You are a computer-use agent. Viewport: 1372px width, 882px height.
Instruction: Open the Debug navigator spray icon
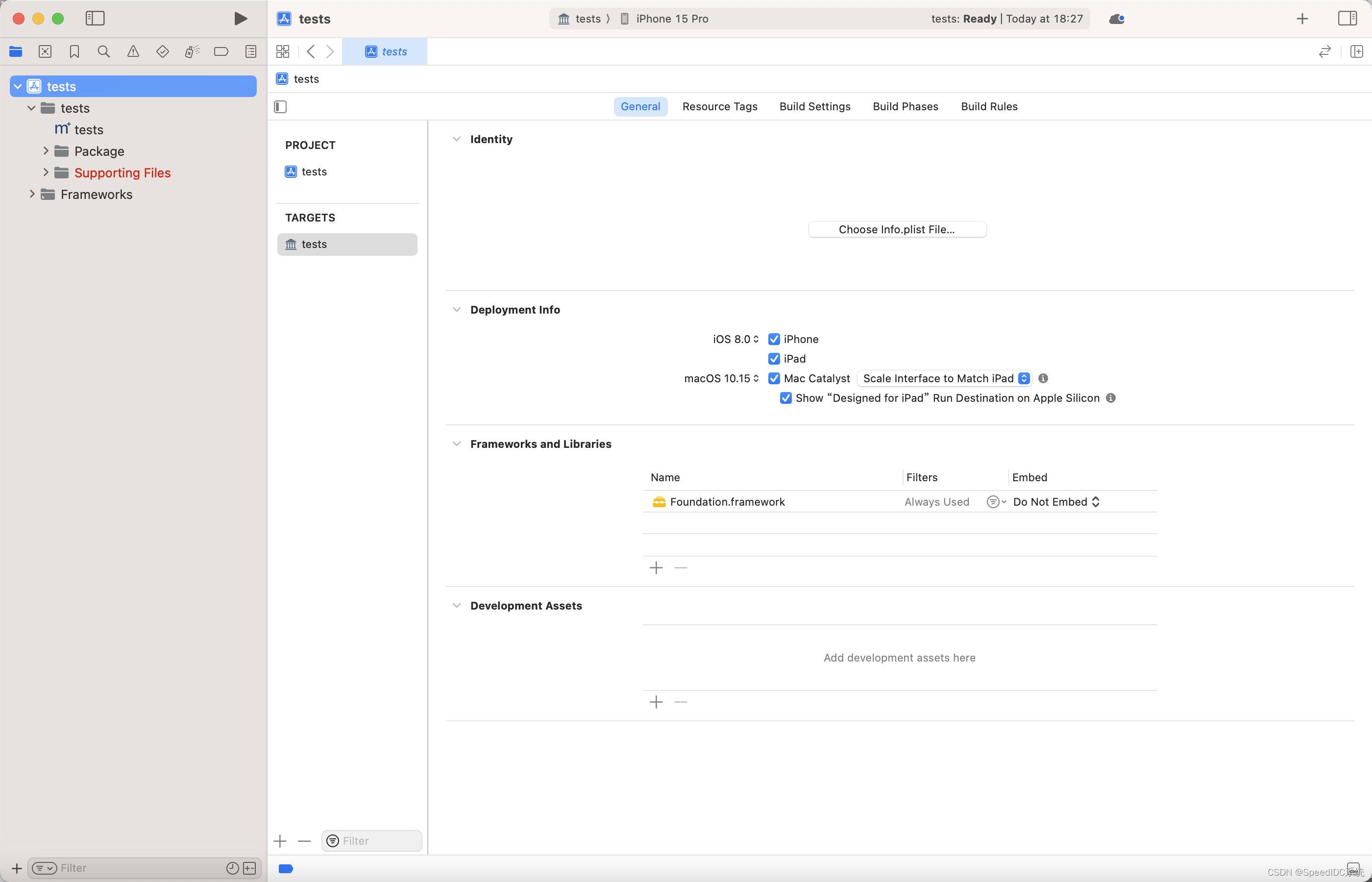point(192,51)
